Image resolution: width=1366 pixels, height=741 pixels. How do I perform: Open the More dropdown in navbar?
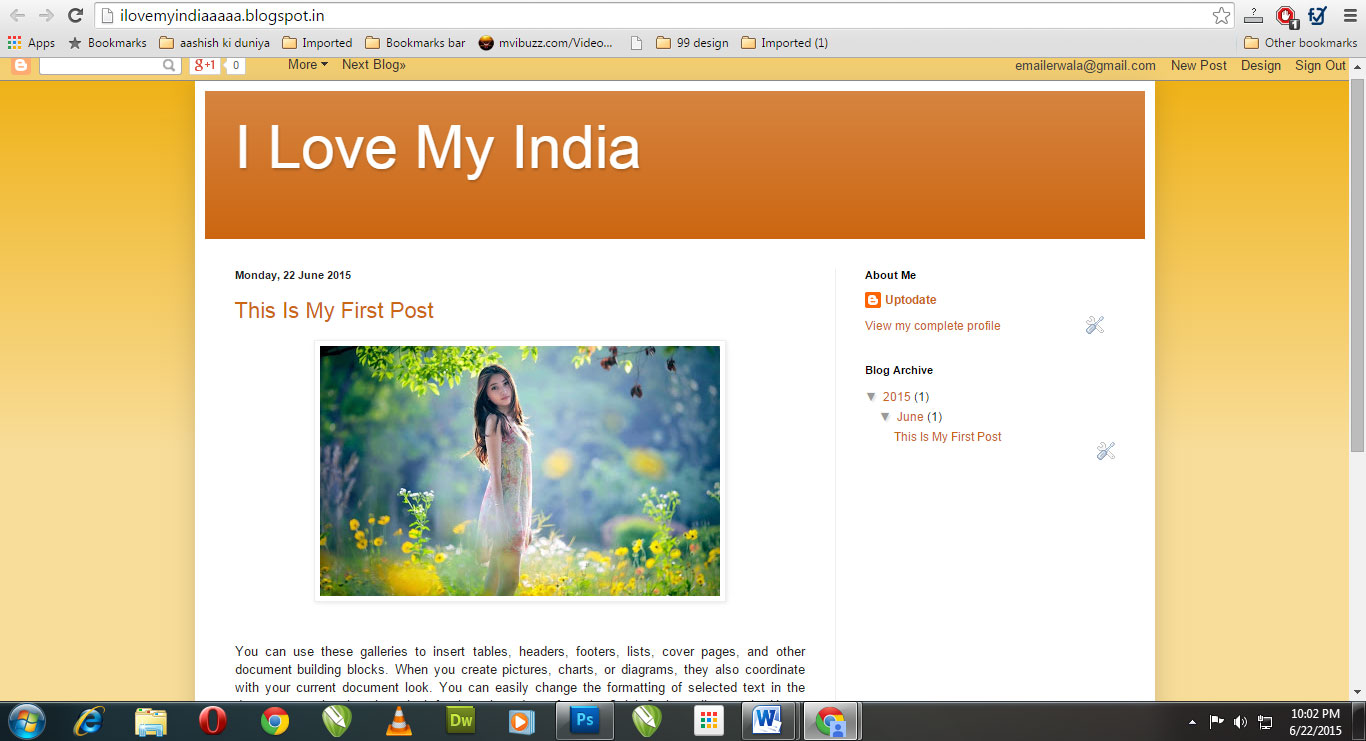(x=308, y=65)
